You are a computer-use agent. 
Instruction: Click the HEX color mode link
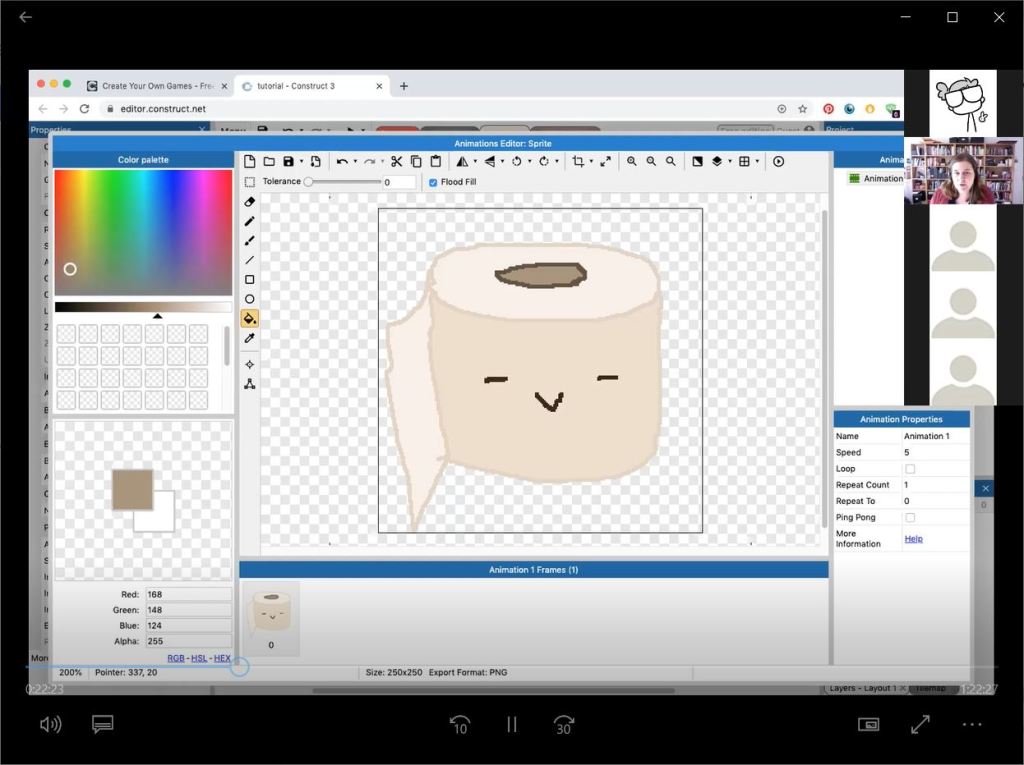[222, 658]
